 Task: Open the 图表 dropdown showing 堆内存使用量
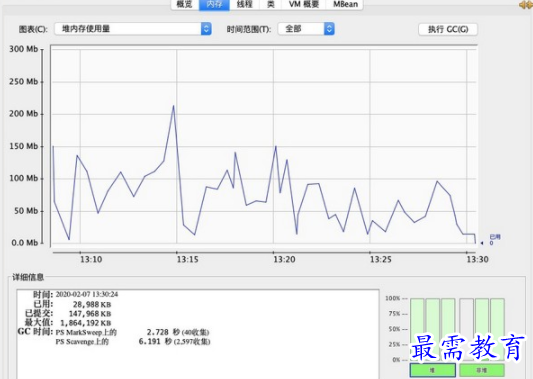tap(133, 29)
